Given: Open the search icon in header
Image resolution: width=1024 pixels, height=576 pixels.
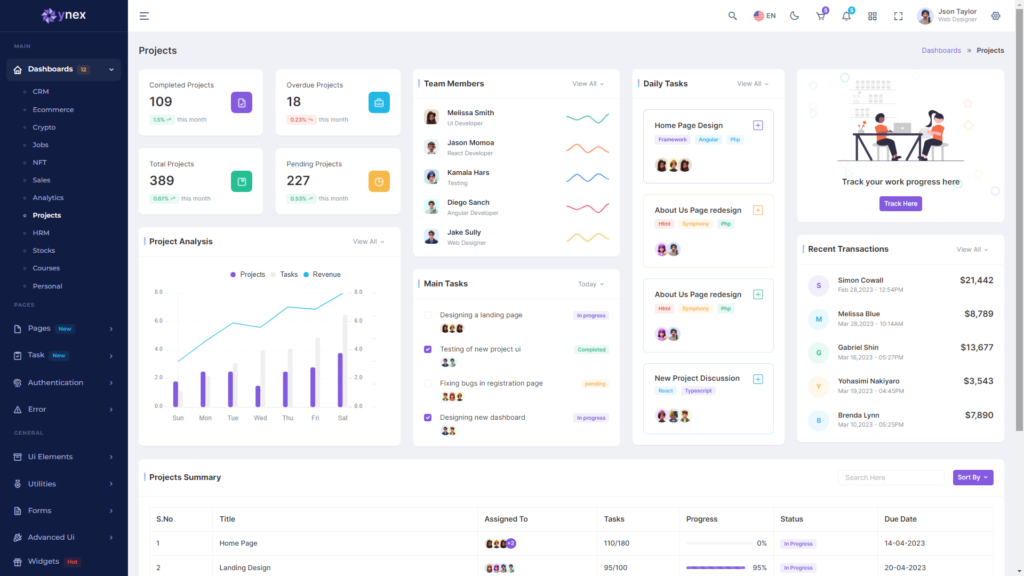Looking at the screenshot, I should point(733,16).
